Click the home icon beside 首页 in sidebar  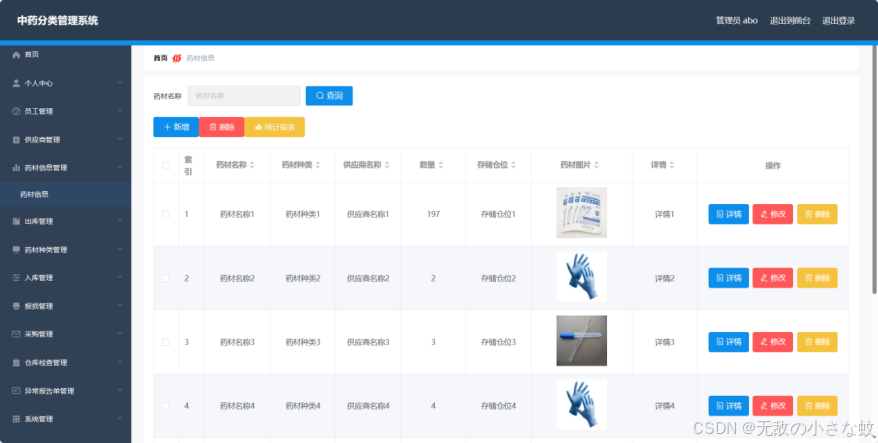point(16,54)
